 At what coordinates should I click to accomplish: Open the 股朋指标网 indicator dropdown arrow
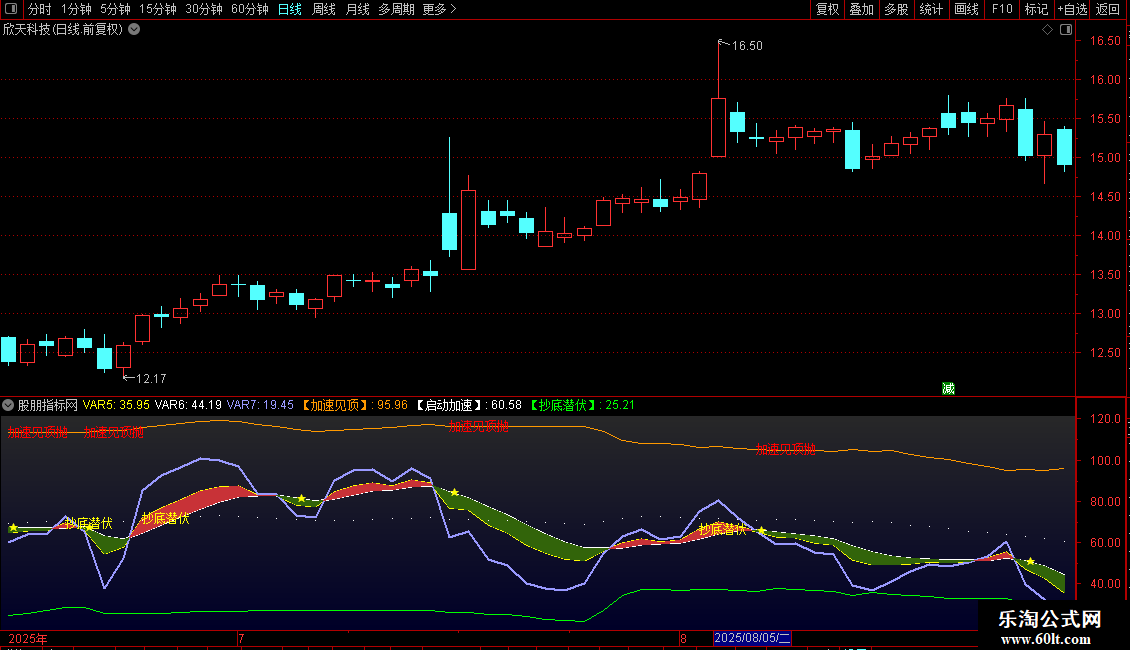[x=8, y=405]
